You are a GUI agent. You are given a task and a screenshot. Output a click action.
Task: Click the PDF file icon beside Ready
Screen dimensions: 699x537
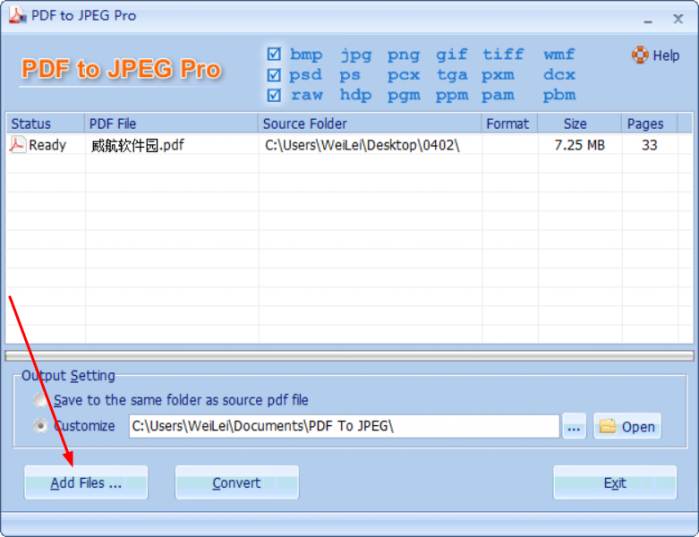17,145
